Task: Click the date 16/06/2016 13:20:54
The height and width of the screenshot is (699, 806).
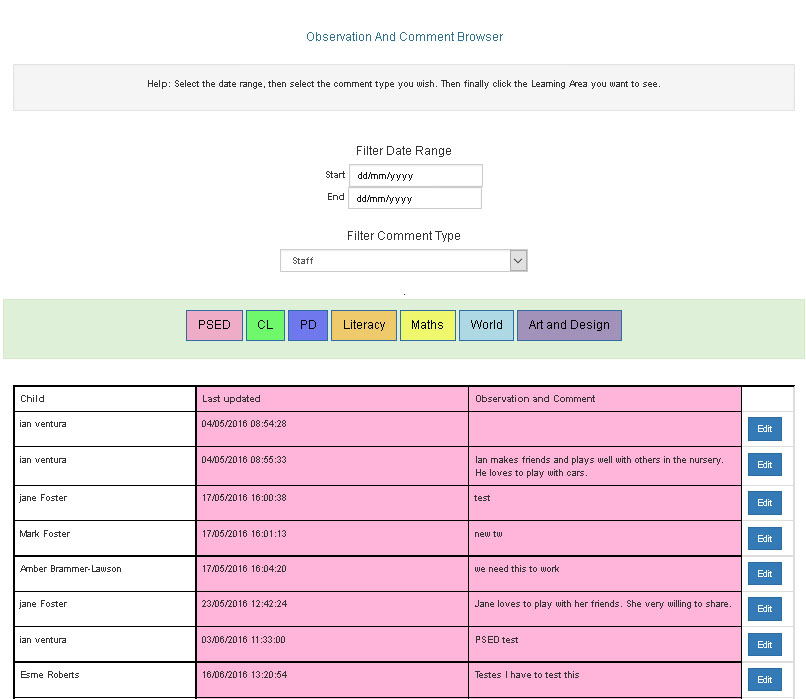Action: (x=244, y=675)
